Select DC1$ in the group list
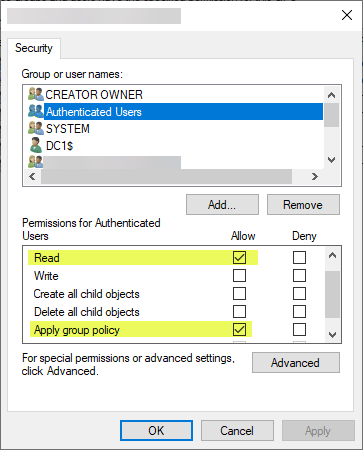 point(59,146)
